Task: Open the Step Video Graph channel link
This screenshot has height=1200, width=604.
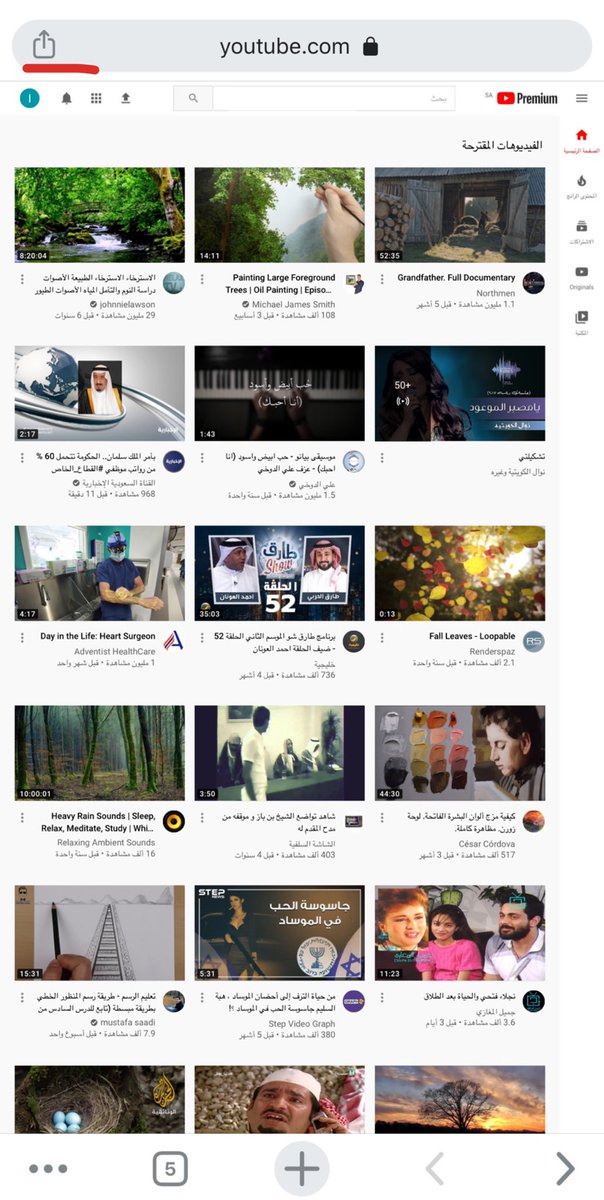Action: (x=300, y=1023)
